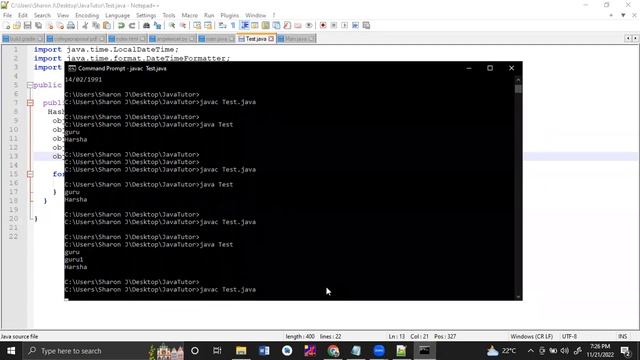Click UTF-8 encoding in status bar
This screenshot has width=640, height=360.
click(x=569, y=336)
